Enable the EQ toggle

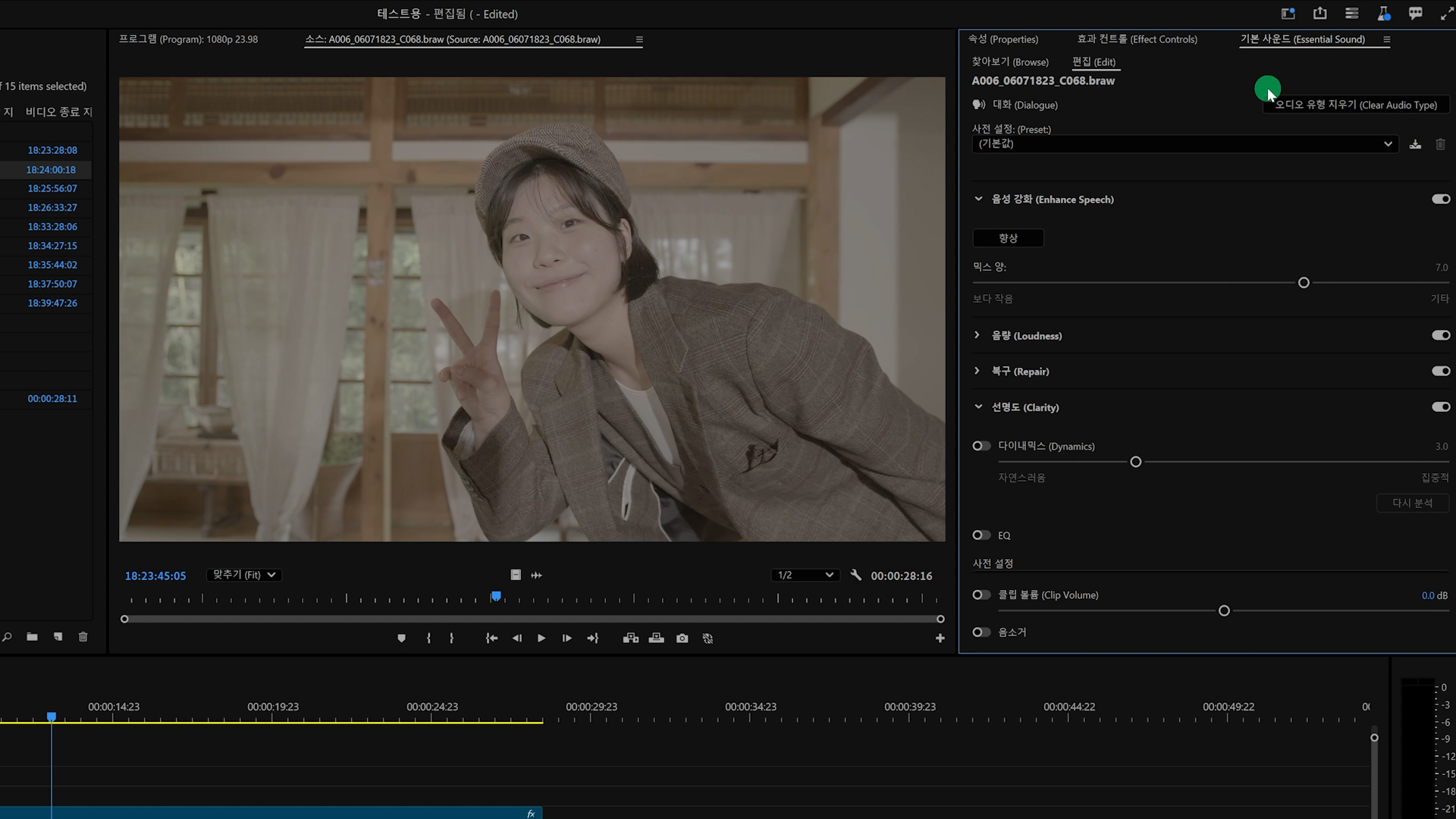pos(981,535)
